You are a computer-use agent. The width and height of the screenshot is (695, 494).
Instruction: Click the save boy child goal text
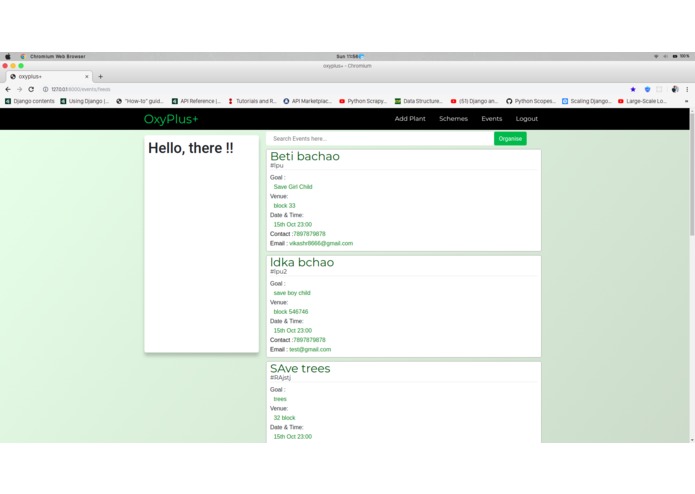tap(292, 293)
